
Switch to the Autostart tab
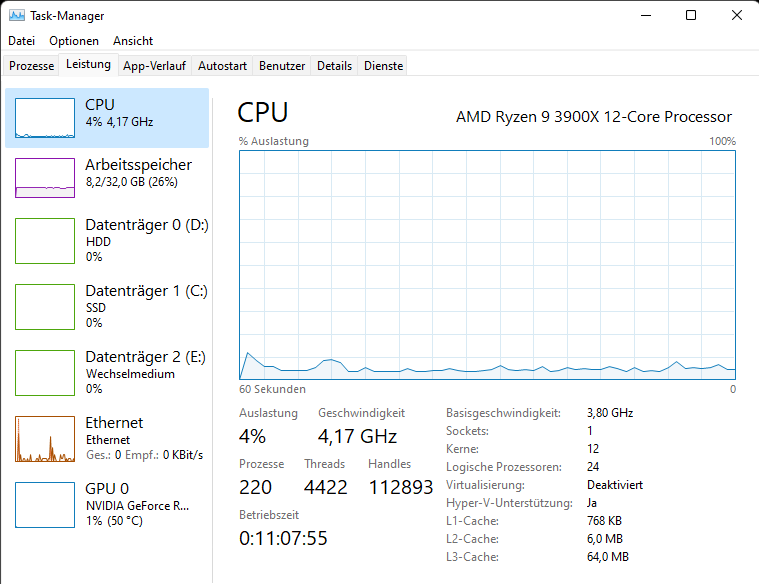click(222, 66)
